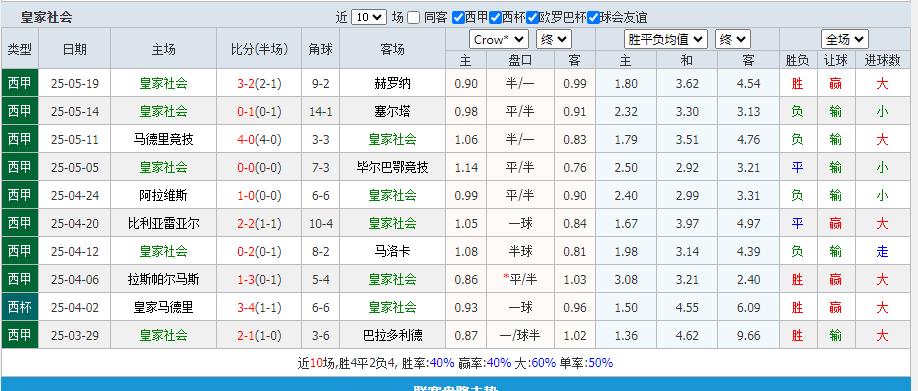Click the 比分(半场) column header
918x391 pixels.
tap(259, 49)
